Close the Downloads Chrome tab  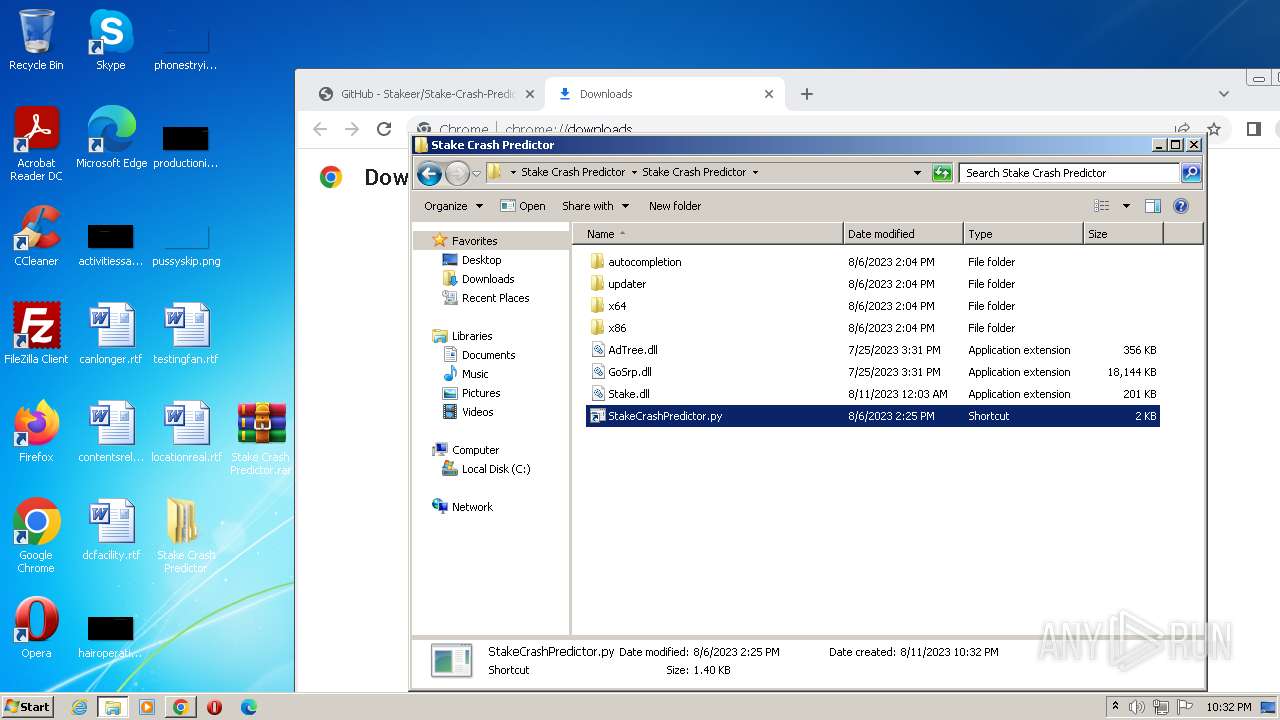tap(769, 94)
